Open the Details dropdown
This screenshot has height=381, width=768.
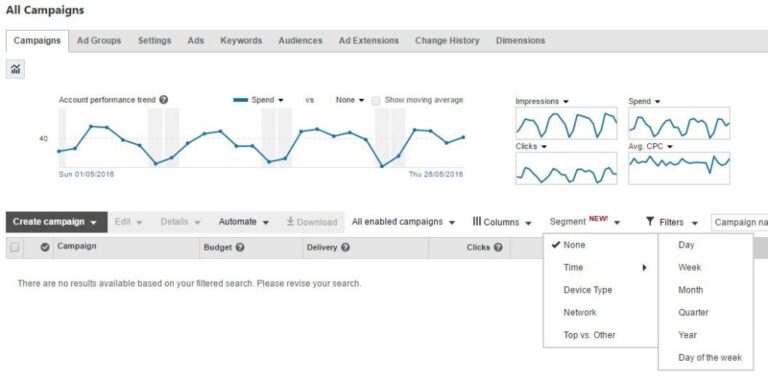point(181,222)
